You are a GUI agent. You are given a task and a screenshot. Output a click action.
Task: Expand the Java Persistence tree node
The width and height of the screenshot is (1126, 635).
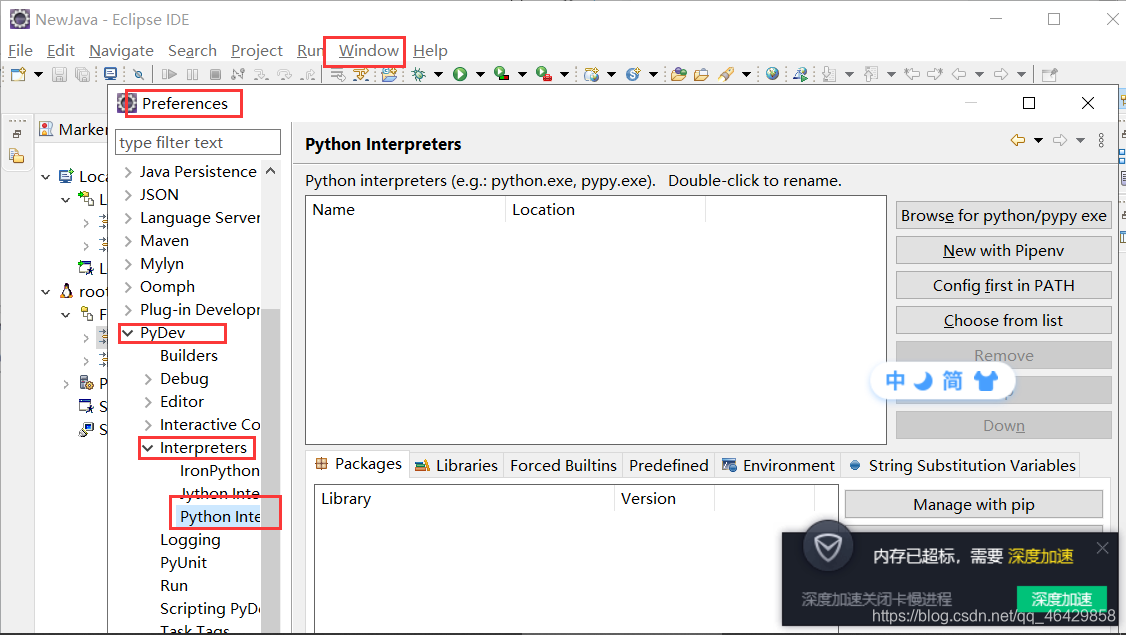129,172
